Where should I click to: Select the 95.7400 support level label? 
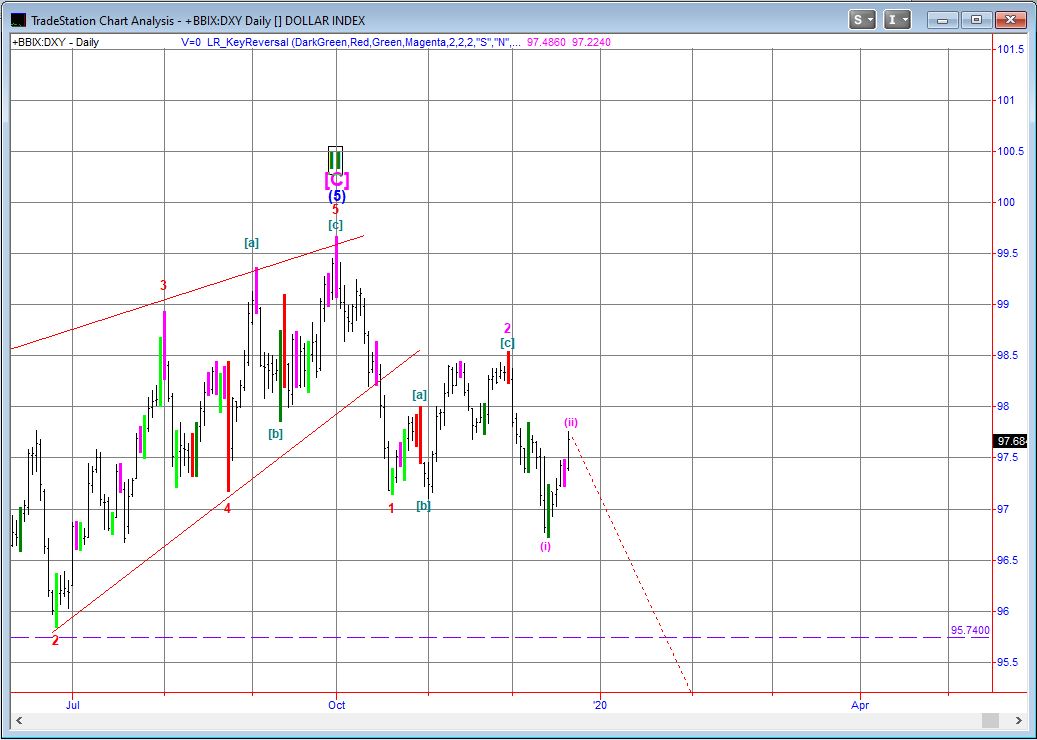pos(969,631)
